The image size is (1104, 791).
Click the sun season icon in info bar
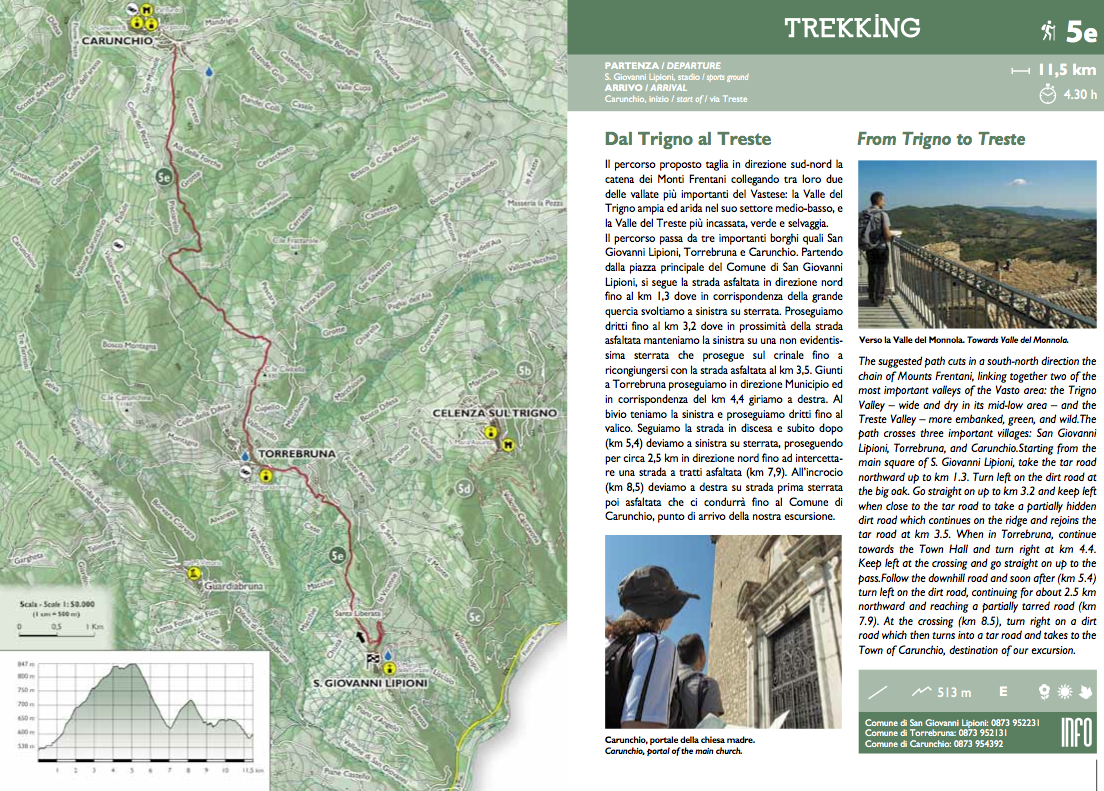coord(1064,691)
